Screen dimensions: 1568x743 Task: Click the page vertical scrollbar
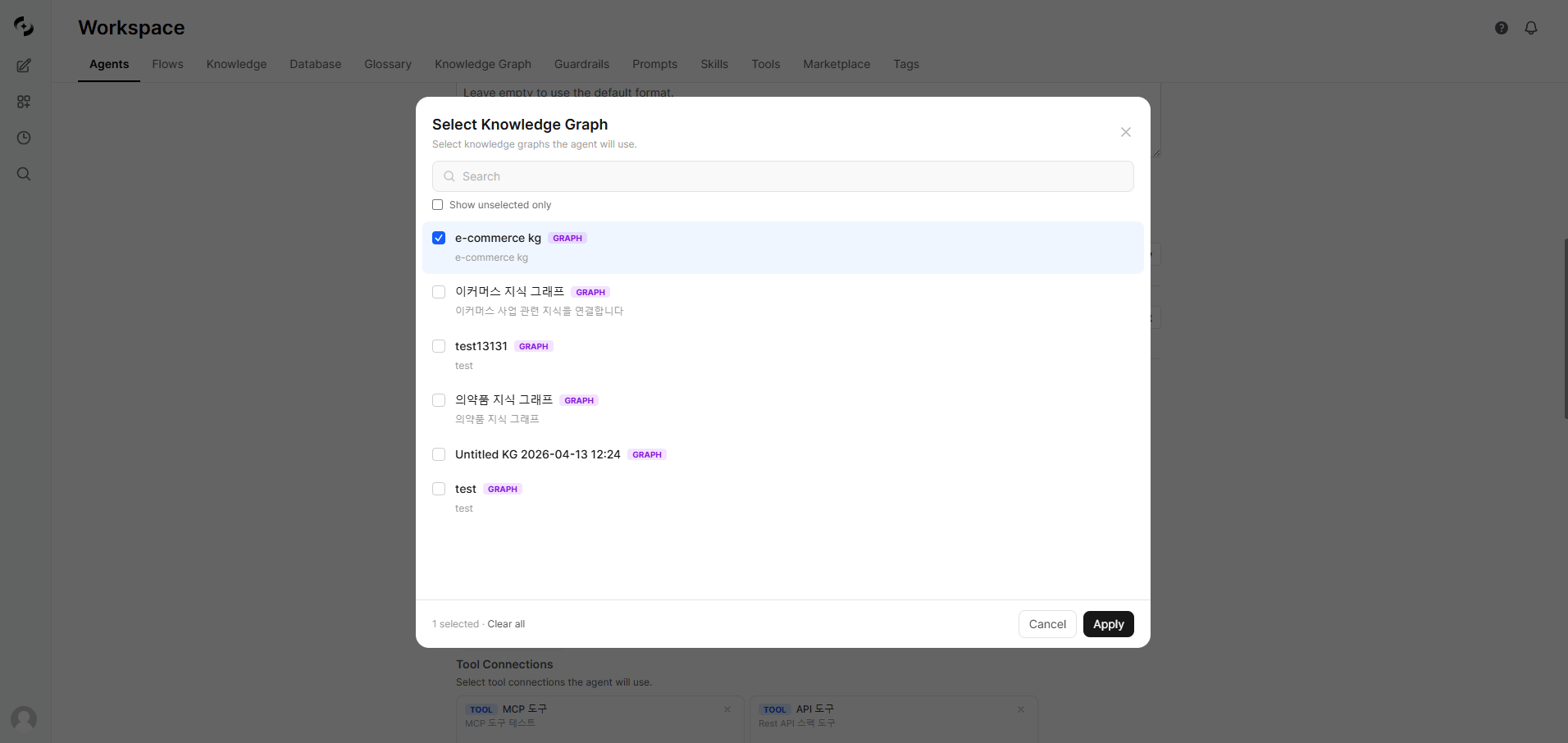coord(1566,328)
